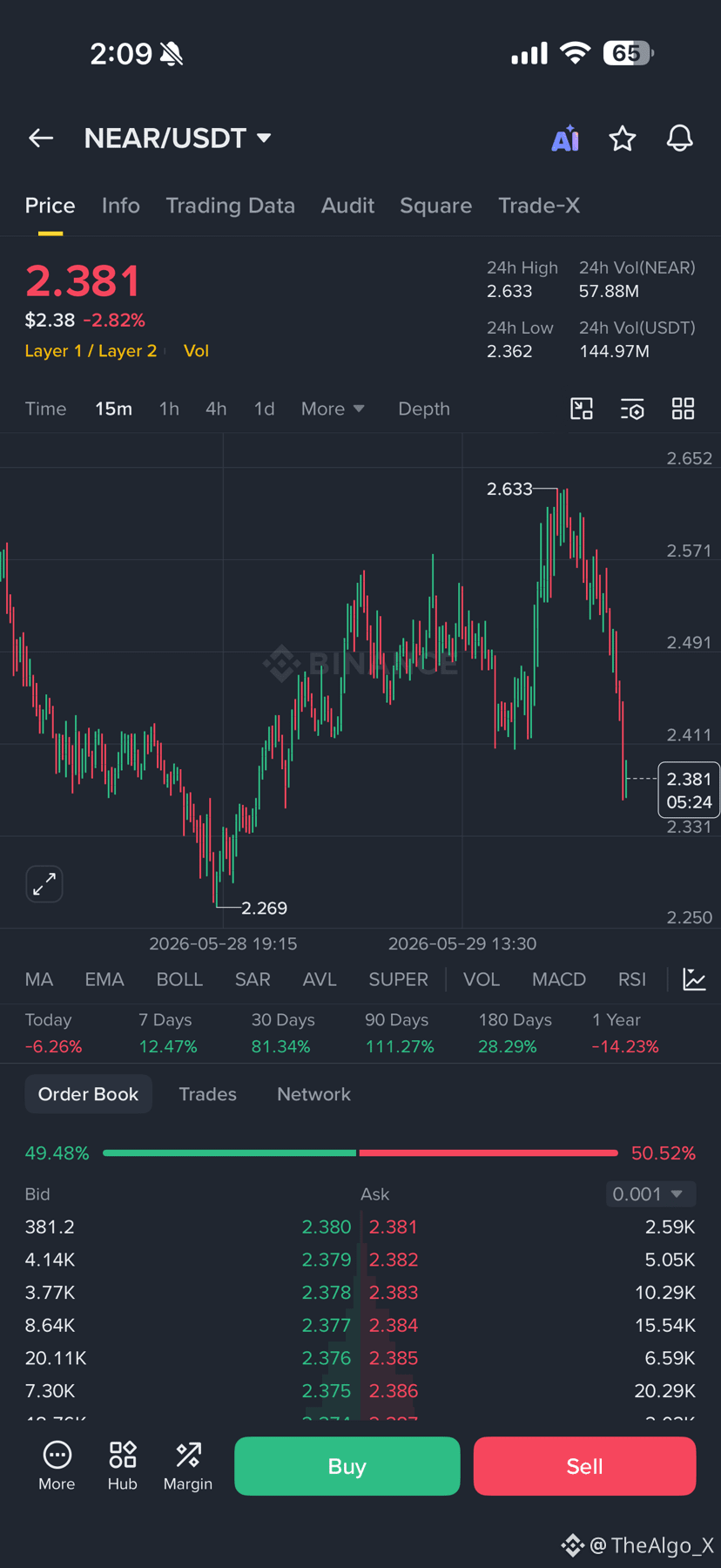Screen dimensions: 721x1568
Task: Select the Price tab
Action: click(x=50, y=206)
